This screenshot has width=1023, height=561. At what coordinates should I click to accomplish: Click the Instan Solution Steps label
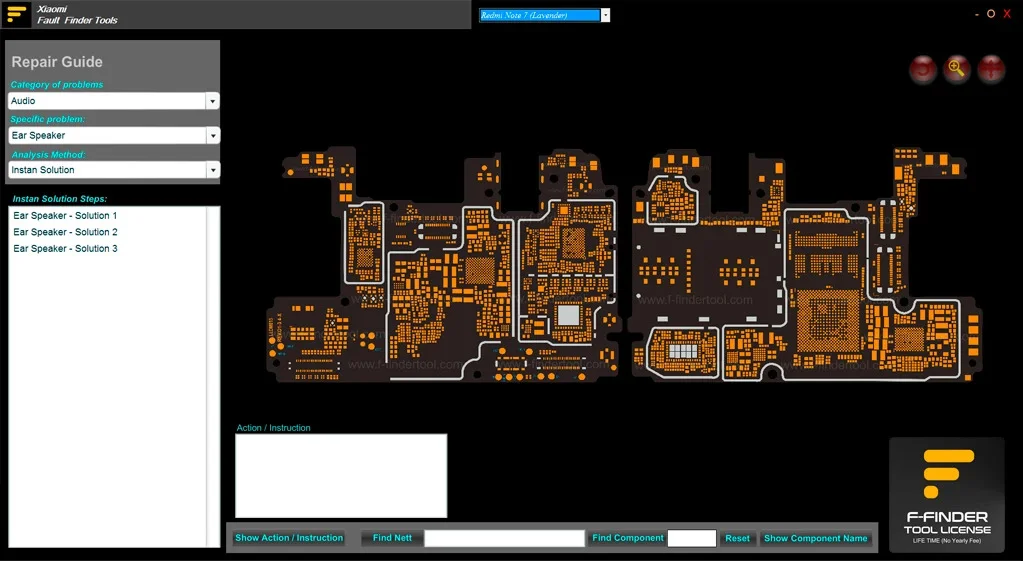59,199
